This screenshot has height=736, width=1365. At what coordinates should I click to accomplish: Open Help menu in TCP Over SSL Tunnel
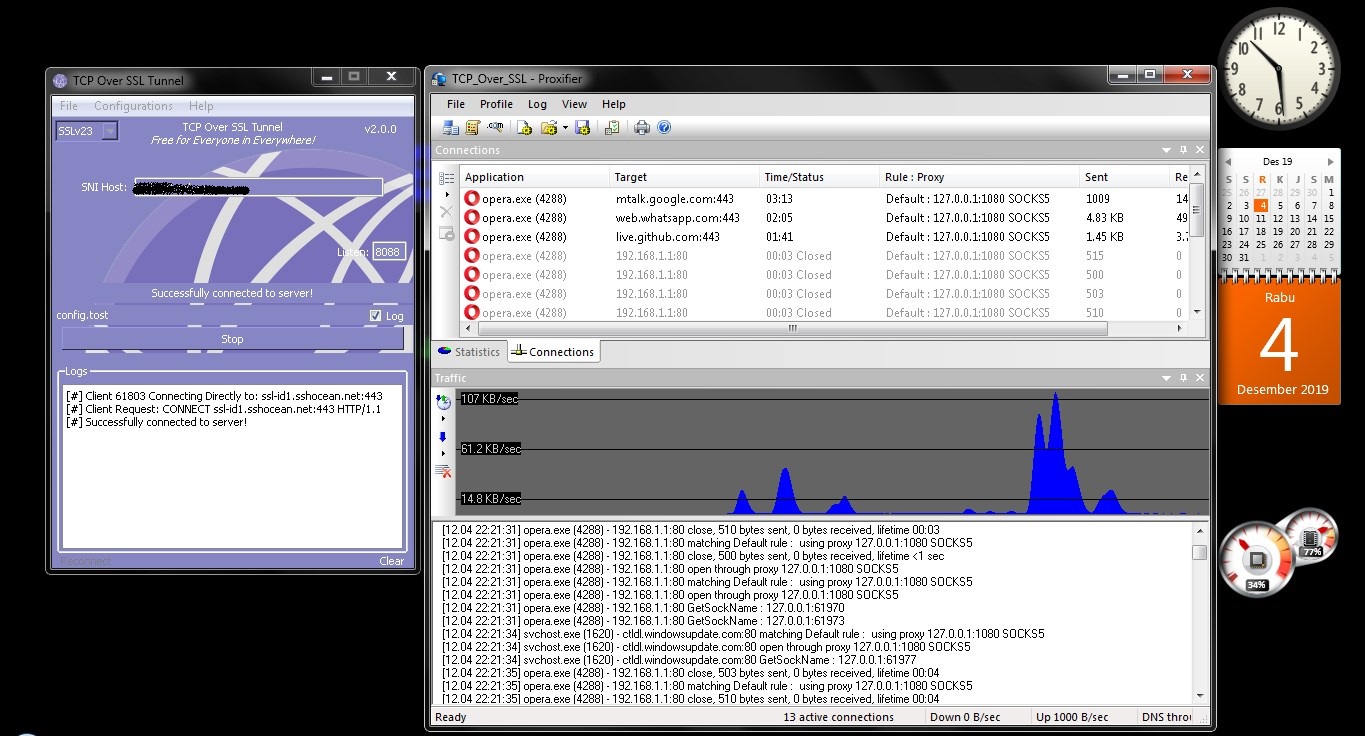point(201,106)
